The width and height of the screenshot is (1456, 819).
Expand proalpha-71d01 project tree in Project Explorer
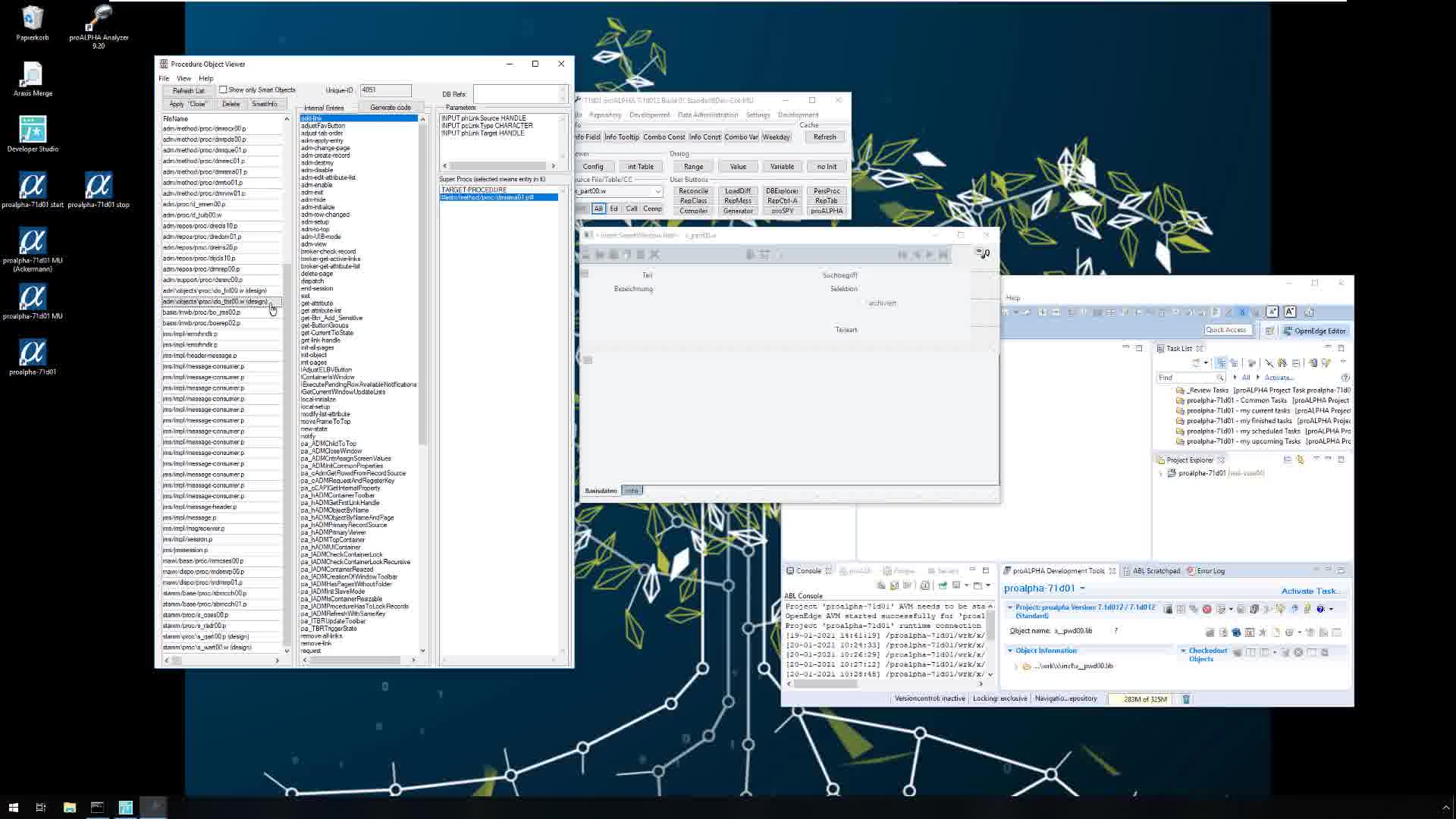point(1160,473)
